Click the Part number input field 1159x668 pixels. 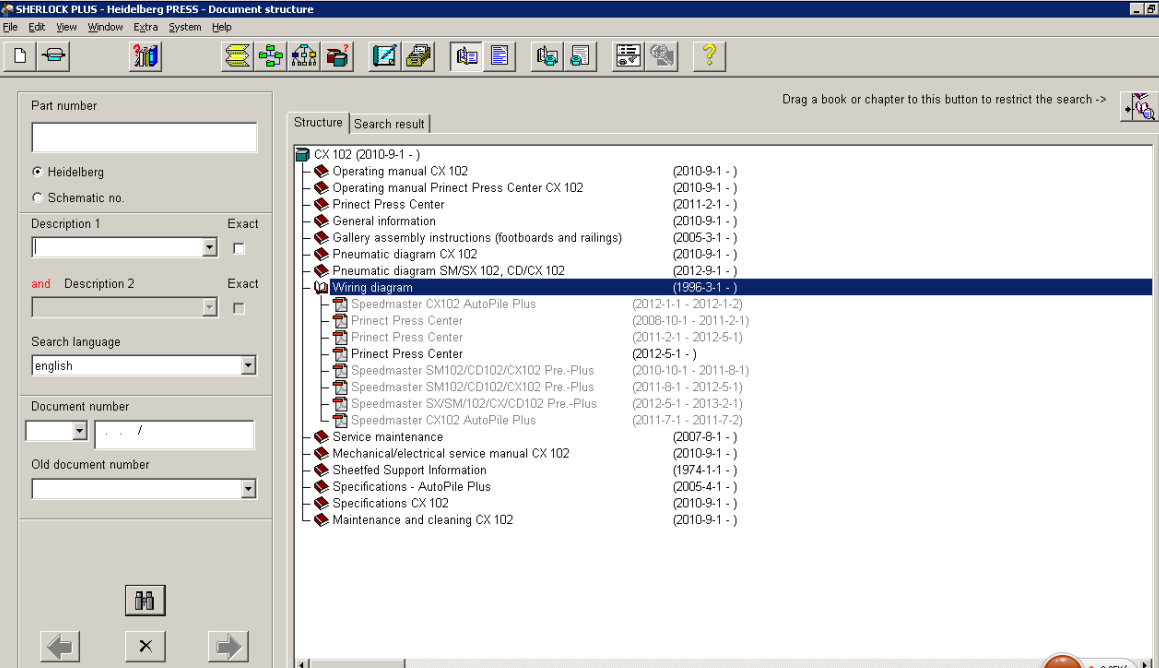[x=144, y=137]
